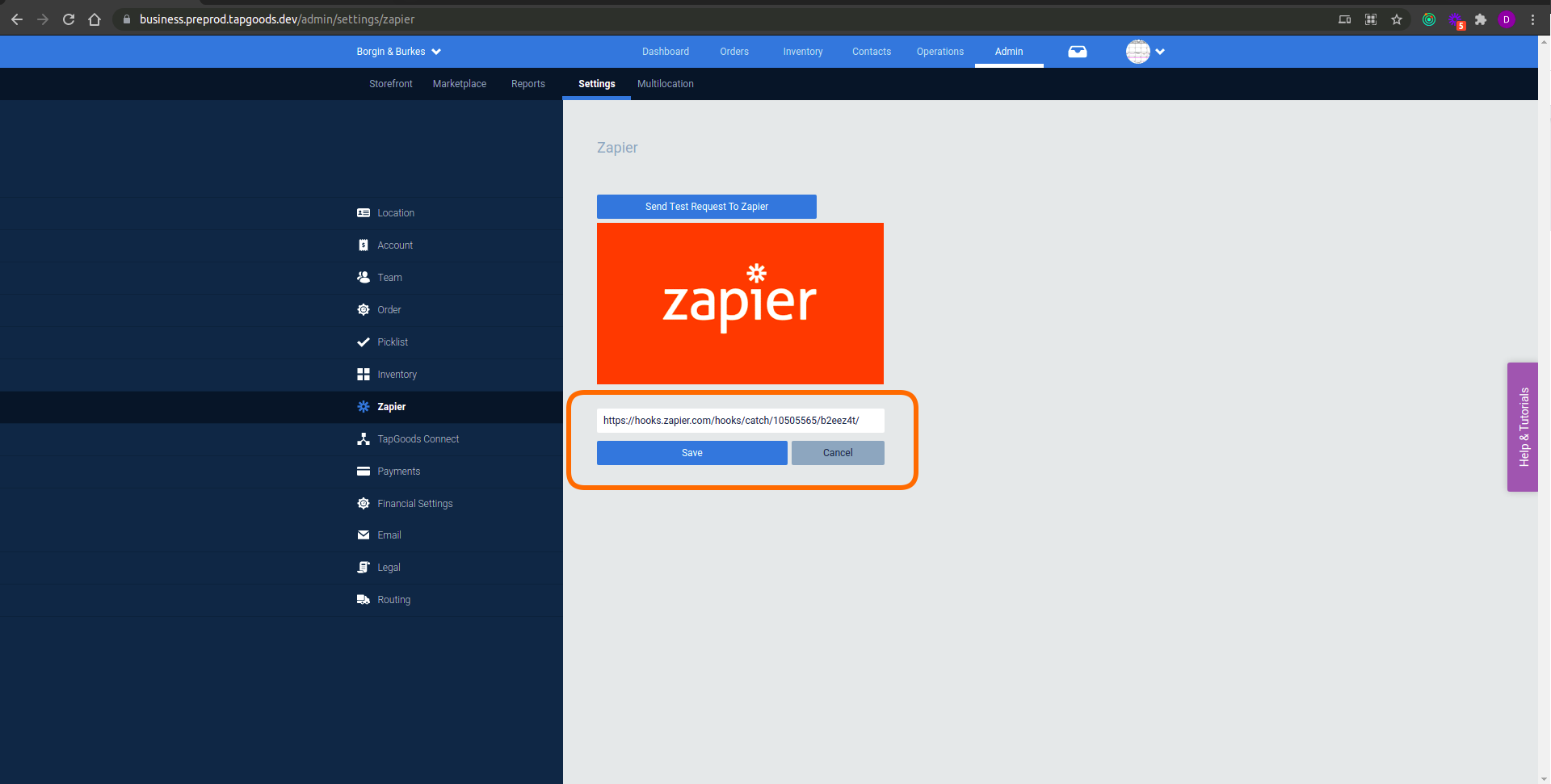1551x784 pixels.
Task: Open the Operations top menu
Action: tap(940, 52)
